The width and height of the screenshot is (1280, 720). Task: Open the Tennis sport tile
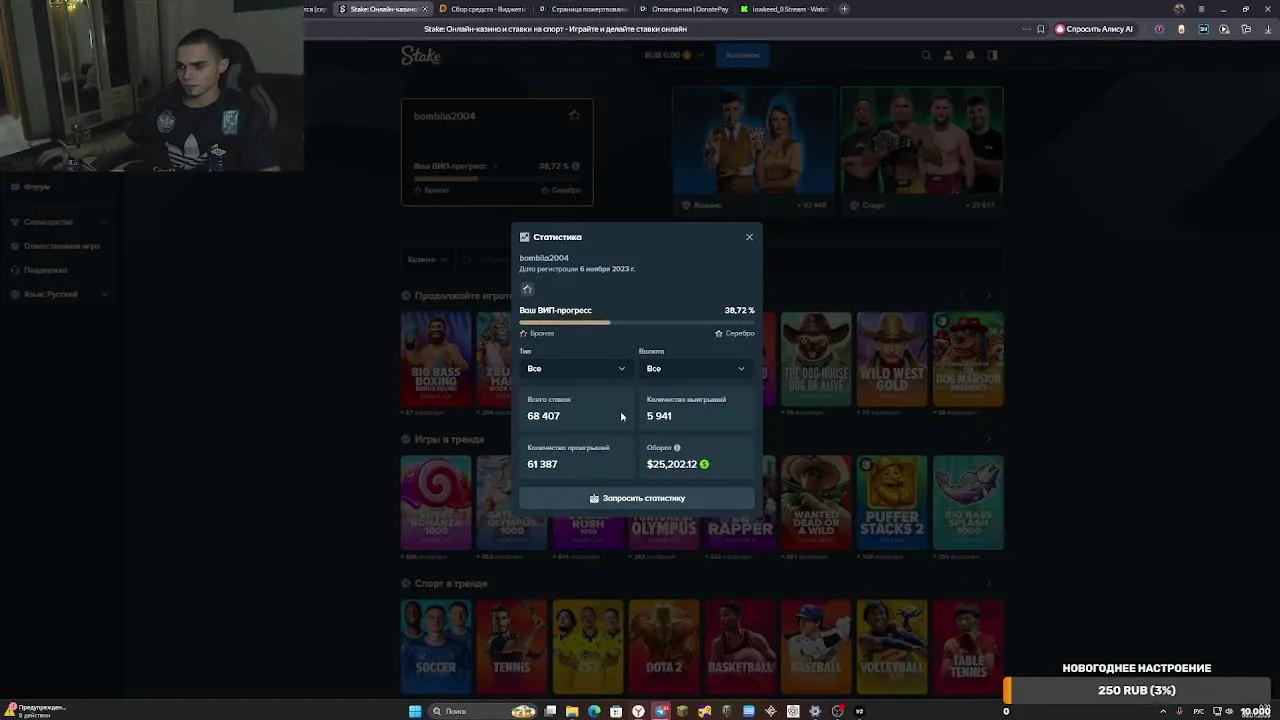tap(512, 646)
